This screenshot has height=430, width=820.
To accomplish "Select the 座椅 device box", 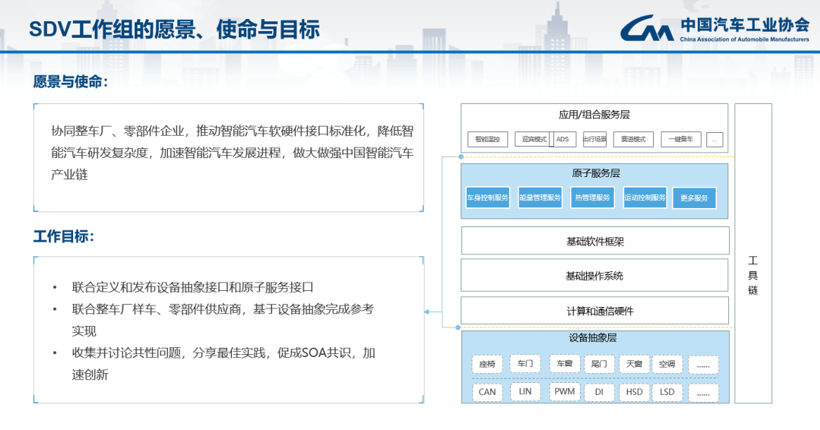I will click(x=487, y=364).
